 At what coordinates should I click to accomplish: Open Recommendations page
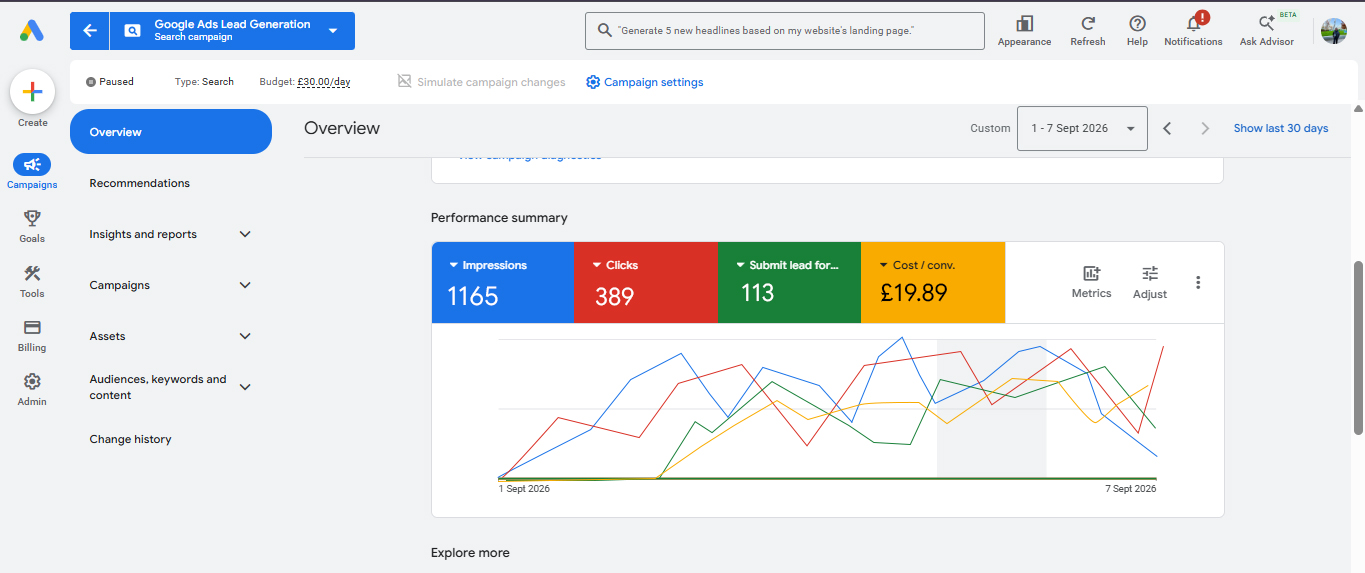point(140,183)
